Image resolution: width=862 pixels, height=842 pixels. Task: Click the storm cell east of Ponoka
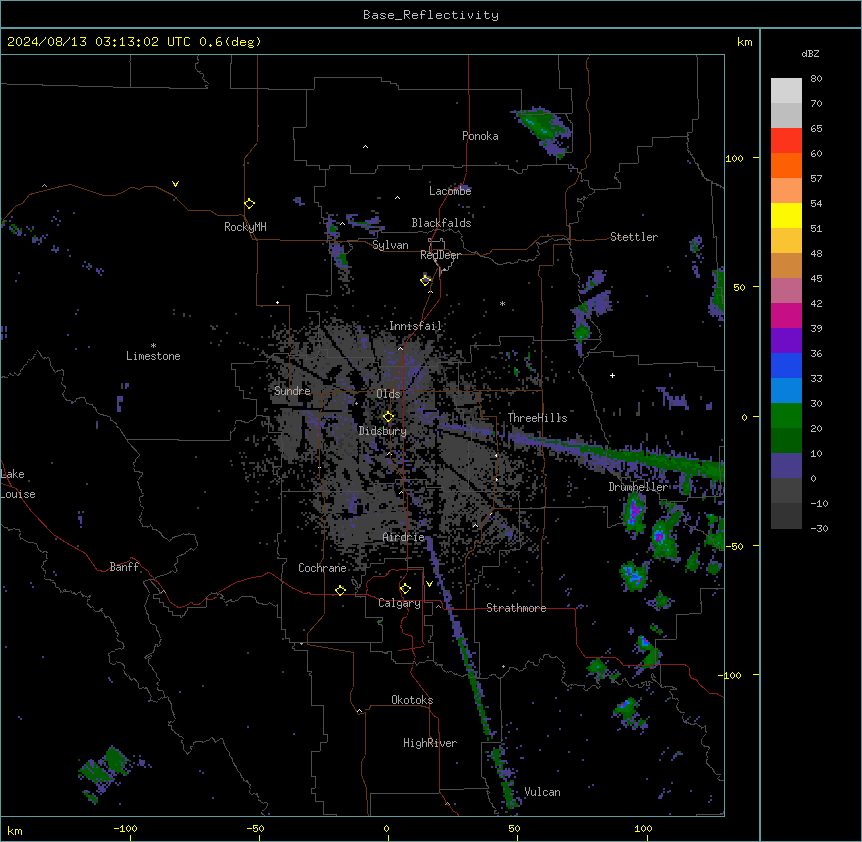(x=544, y=131)
